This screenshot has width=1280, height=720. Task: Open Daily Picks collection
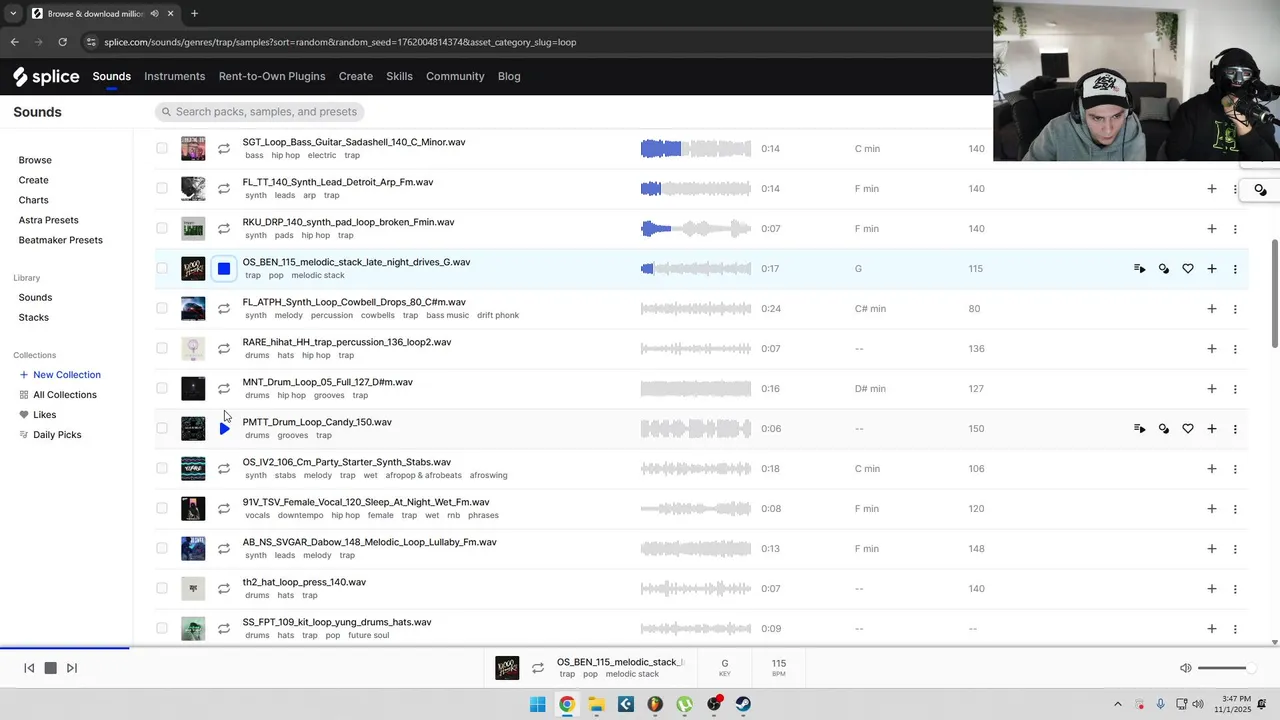pyautogui.click(x=50, y=435)
